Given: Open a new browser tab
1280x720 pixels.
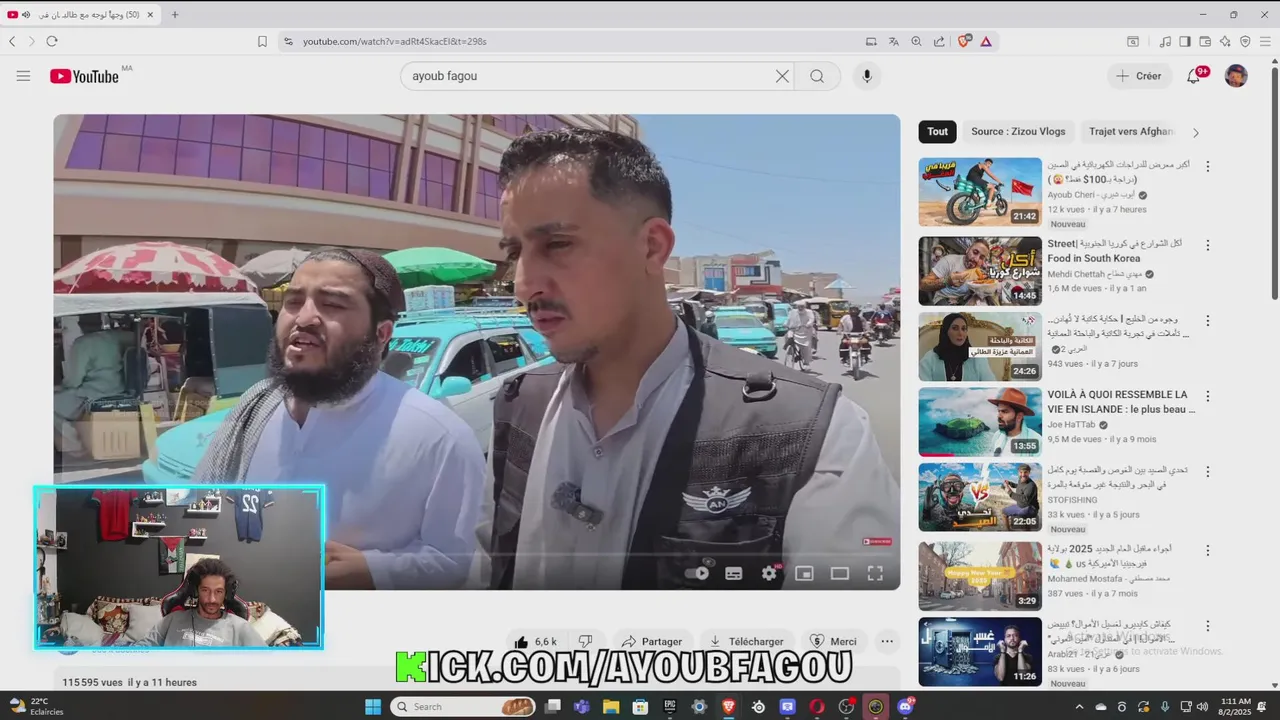Looking at the screenshot, I should (x=175, y=15).
